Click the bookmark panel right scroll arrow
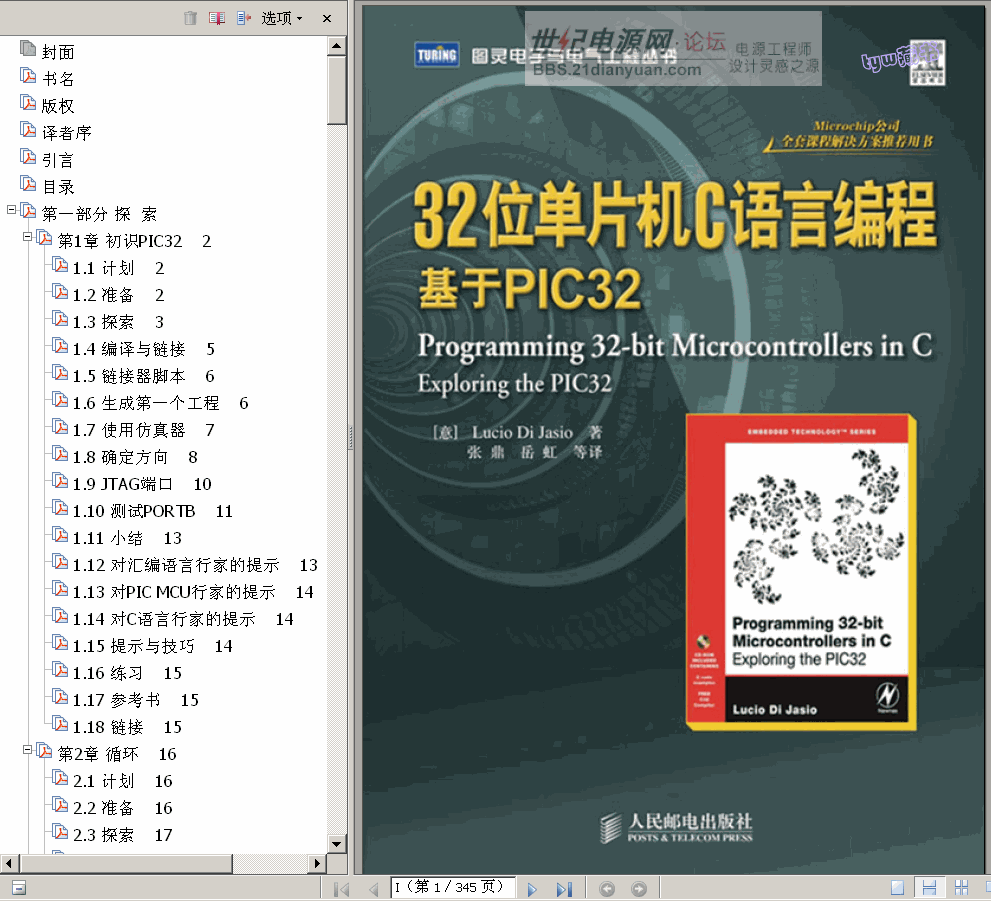 pos(317,863)
